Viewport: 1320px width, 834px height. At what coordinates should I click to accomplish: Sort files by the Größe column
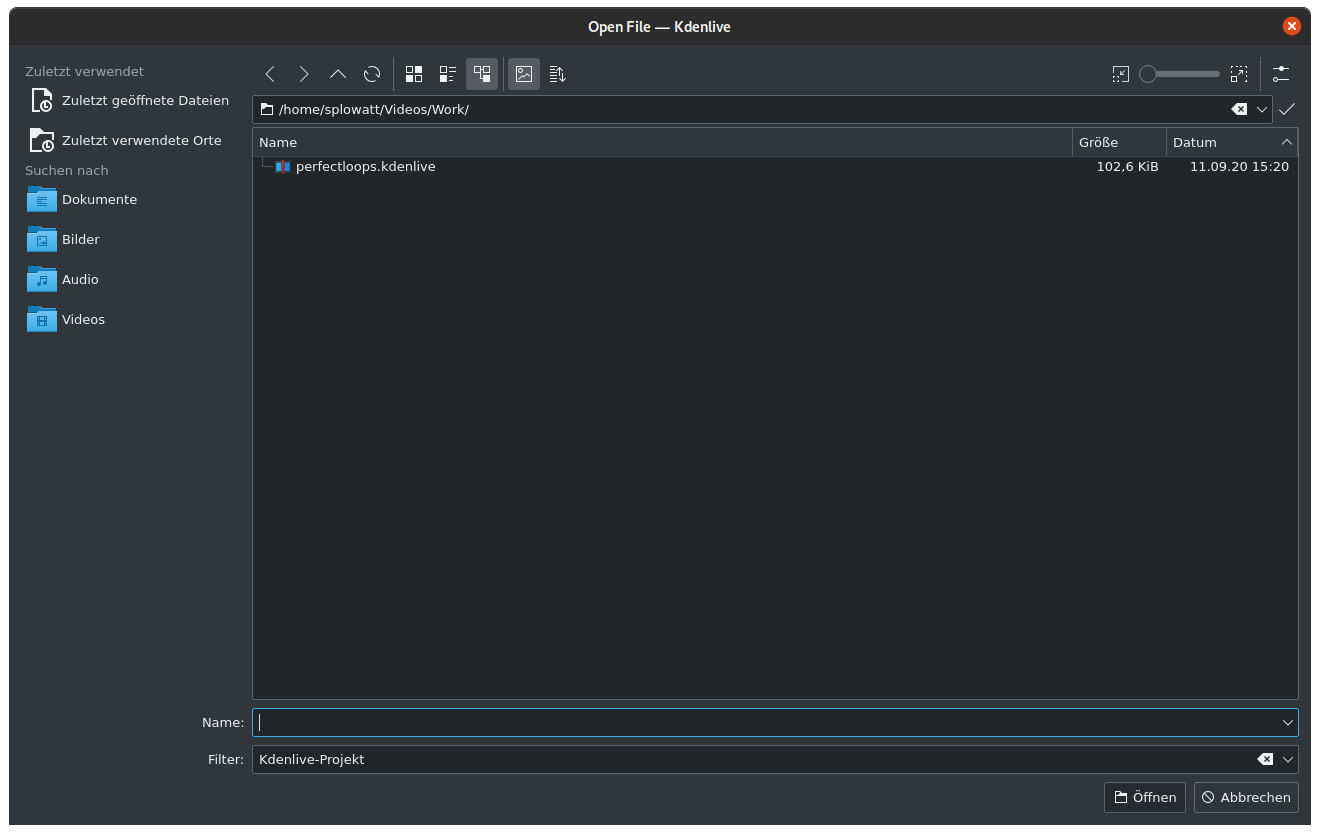click(x=1118, y=142)
